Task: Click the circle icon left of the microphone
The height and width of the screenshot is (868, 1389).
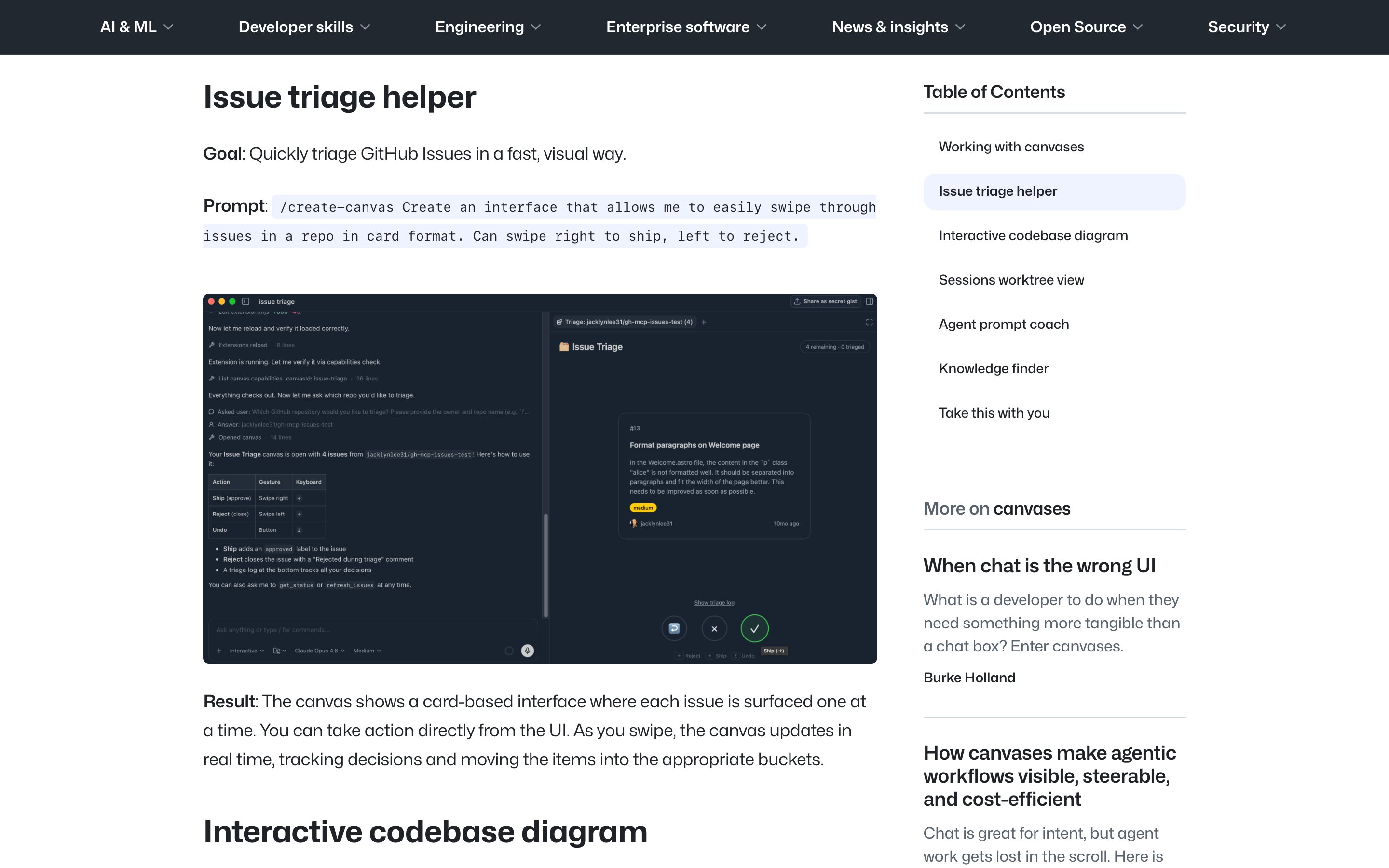Action: point(508,651)
